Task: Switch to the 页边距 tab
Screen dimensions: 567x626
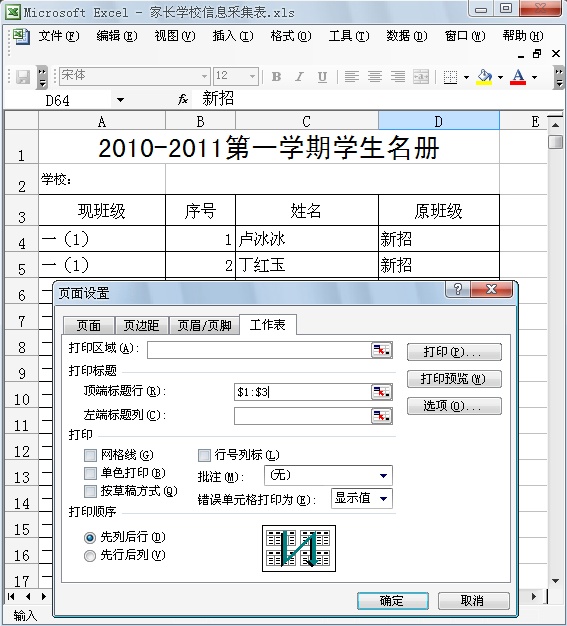Action: point(141,325)
